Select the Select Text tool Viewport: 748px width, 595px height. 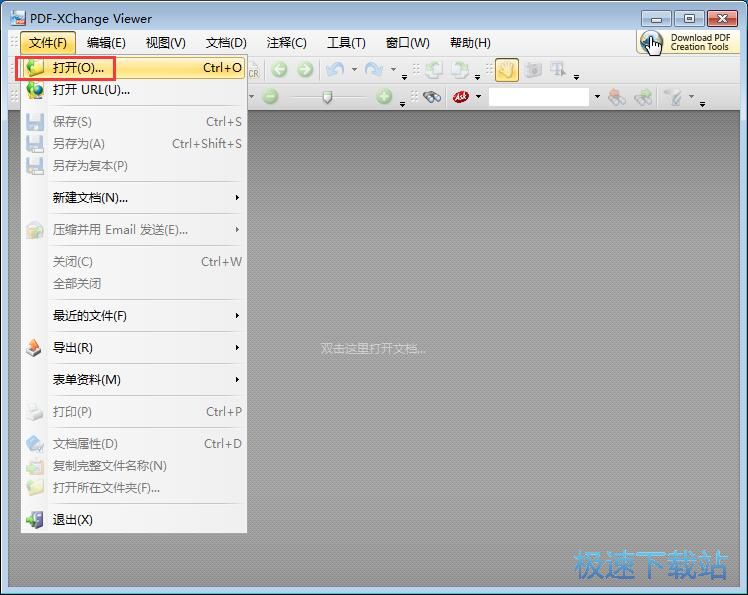558,70
